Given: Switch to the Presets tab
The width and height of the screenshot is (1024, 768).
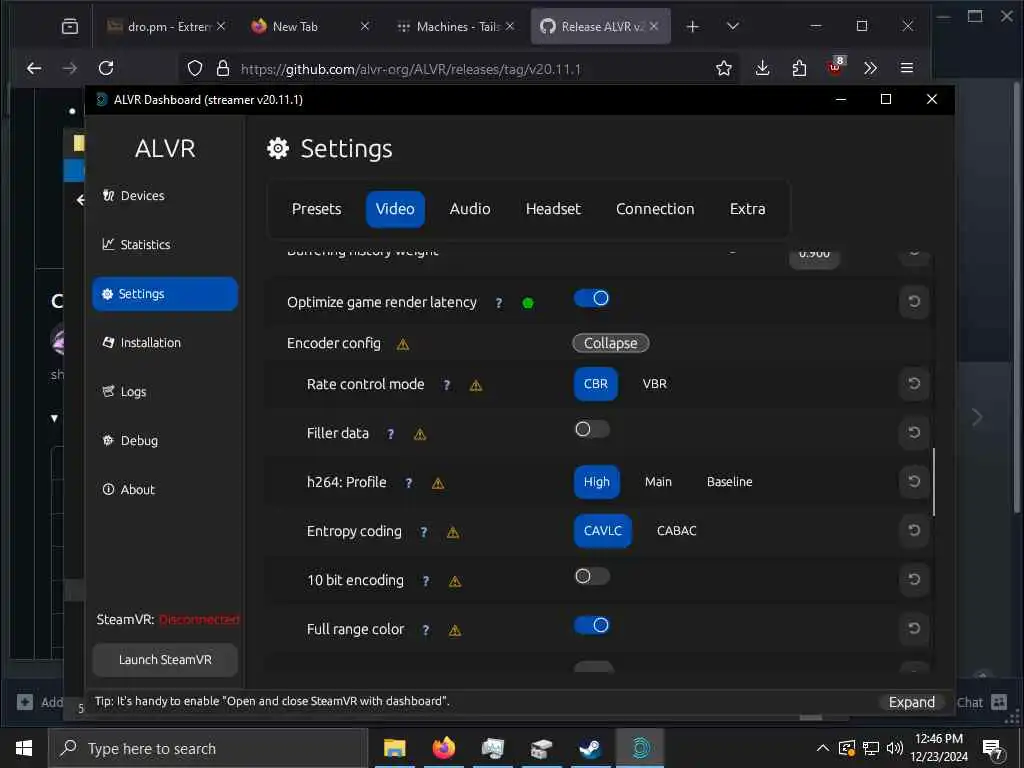Looking at the screenshot, I should click(316, 209).
